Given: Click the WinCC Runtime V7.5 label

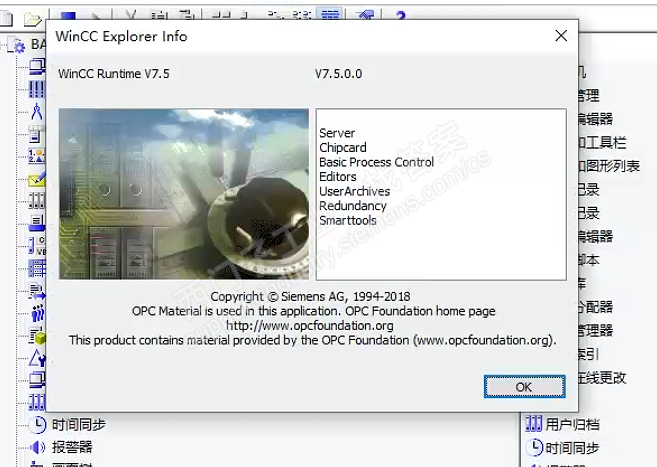Looking at the screenshot, I should tap(114, 74).
